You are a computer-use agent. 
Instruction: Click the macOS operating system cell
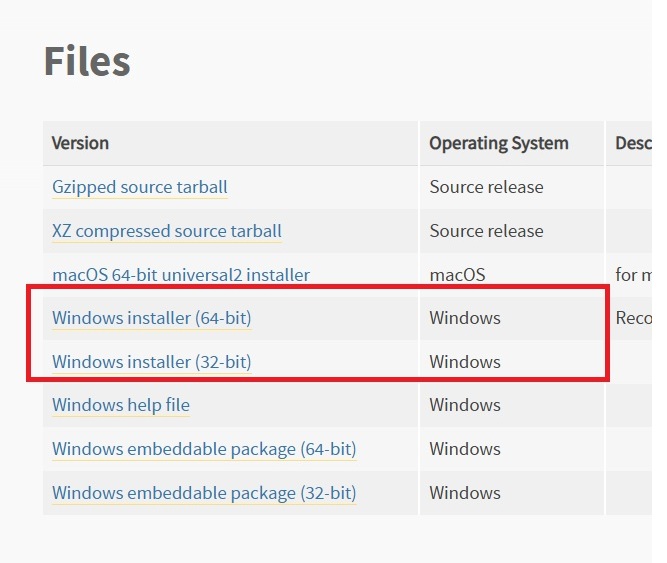click(456, 275)
